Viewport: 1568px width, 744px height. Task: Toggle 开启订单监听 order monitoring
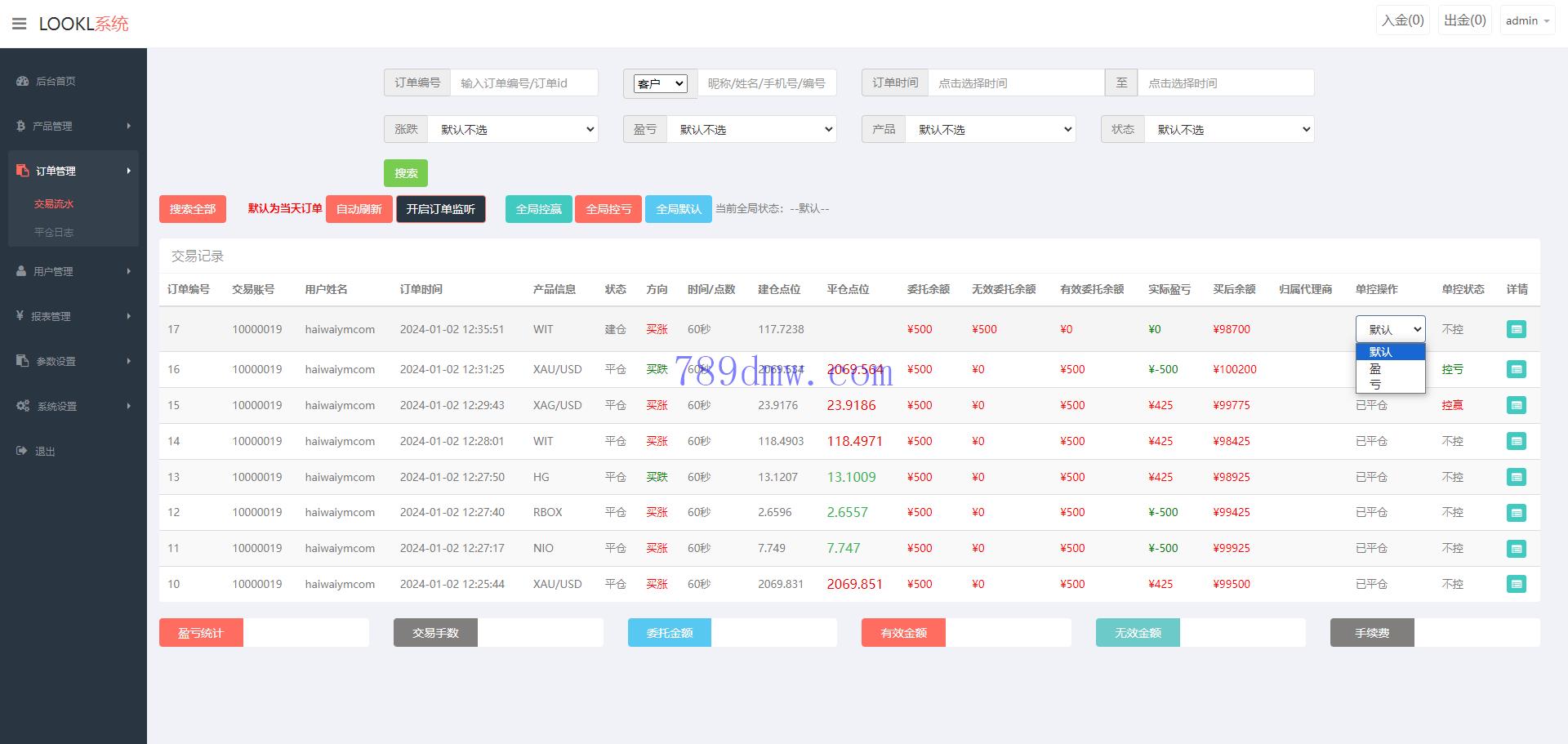coord(440,209)
